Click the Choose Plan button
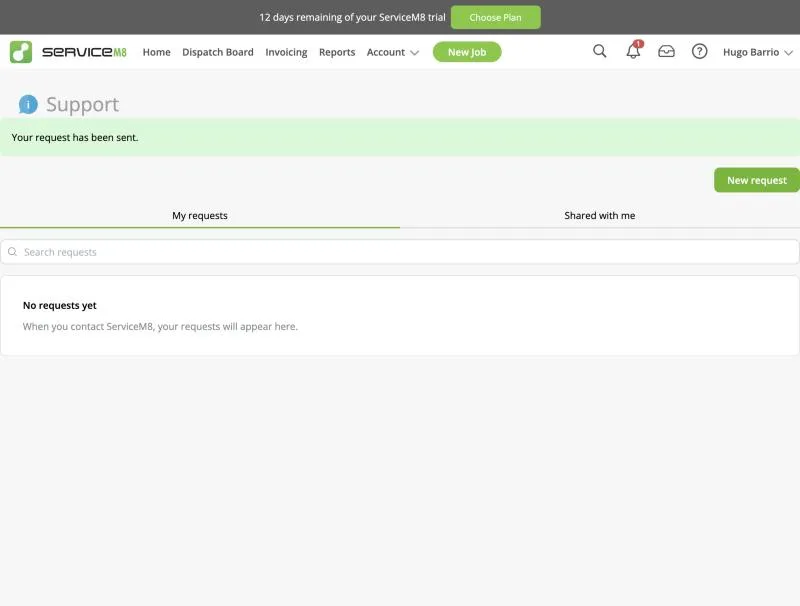 click(x=495, y=17)
